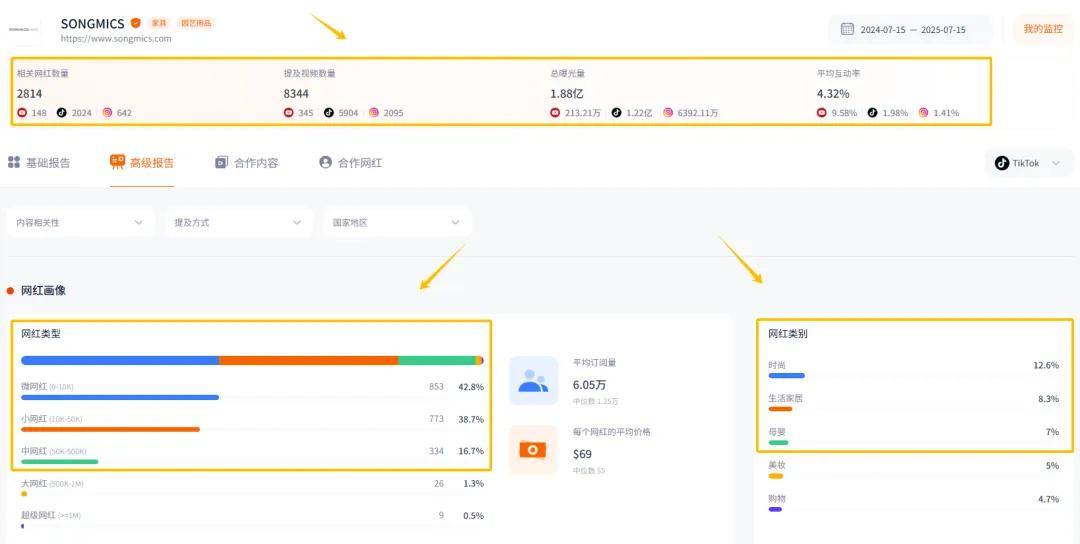Click YouTube icon under 提及视频数量
The height and width of the screenshot is (544, 1080).
point(289,112)
